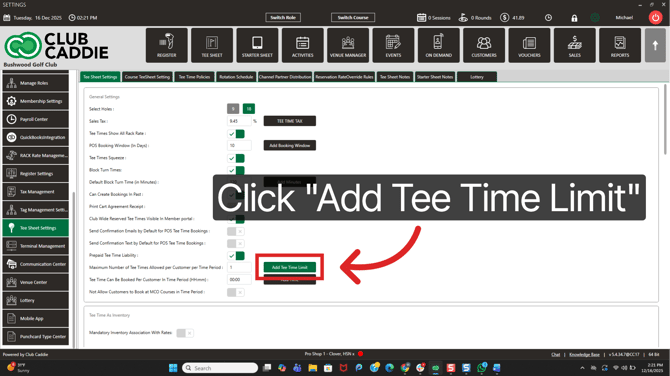The height and width of the screenshot is (376, 670).
Task: Toggle confirmation emails for POS bookings
Action: [x=236, y=231]
